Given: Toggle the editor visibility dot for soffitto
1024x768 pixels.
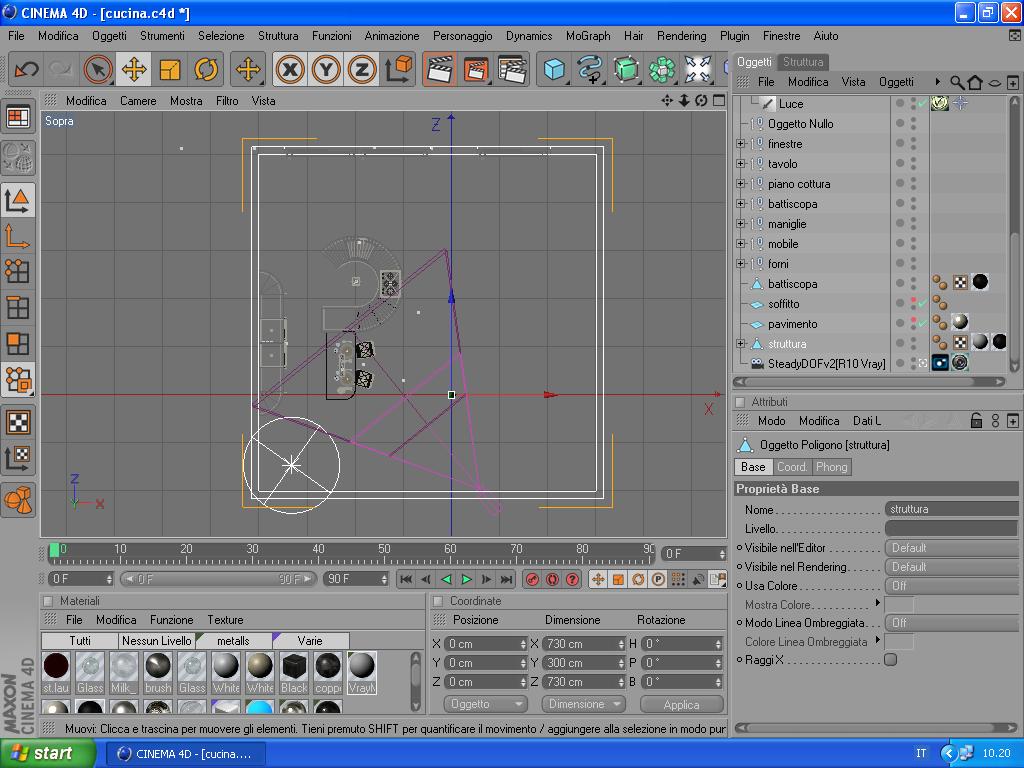Looking at the screenshot, I should click(913, 299).
